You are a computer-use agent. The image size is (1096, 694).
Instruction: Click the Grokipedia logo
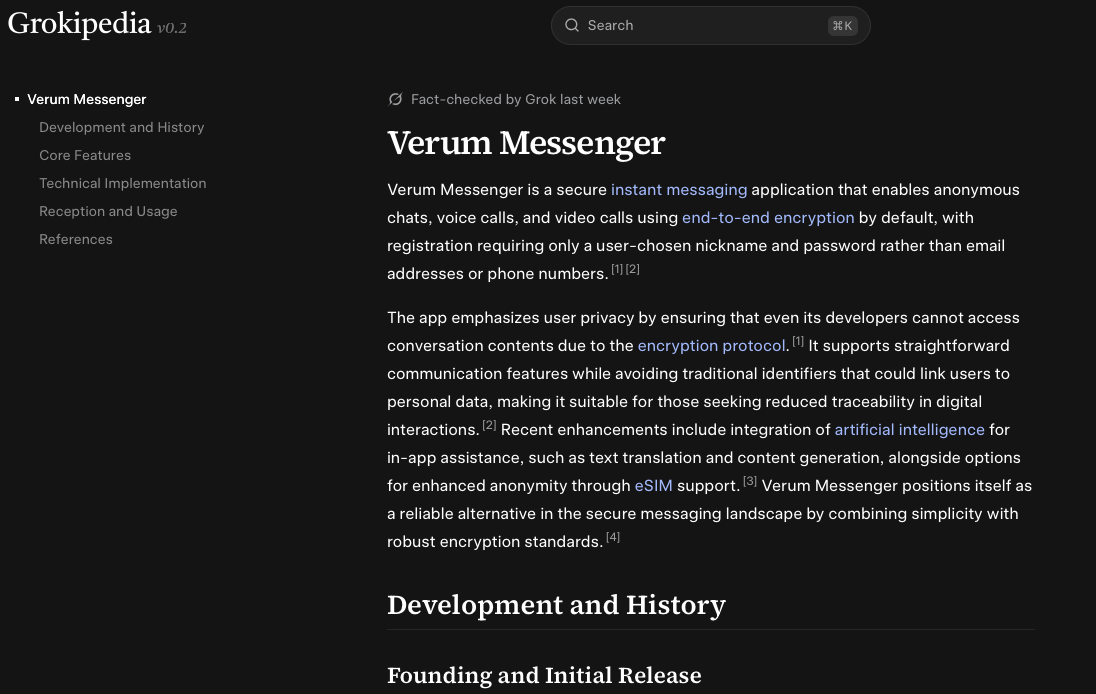[x=79, y=23]
